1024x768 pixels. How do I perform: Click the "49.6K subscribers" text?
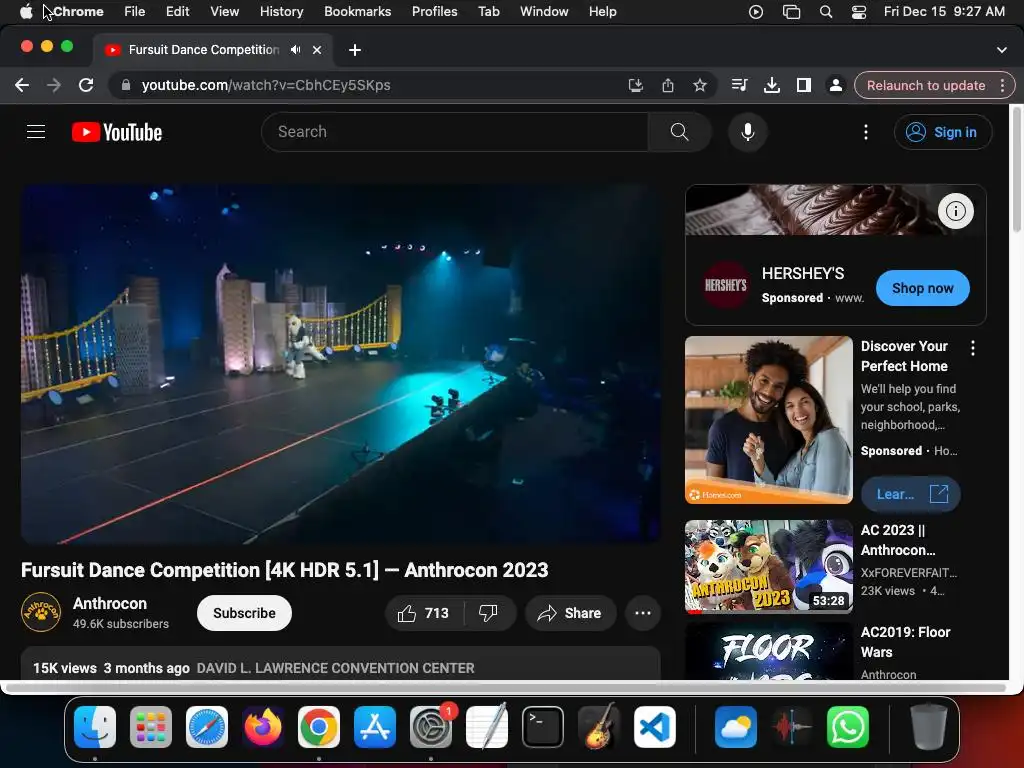point(121,624)
